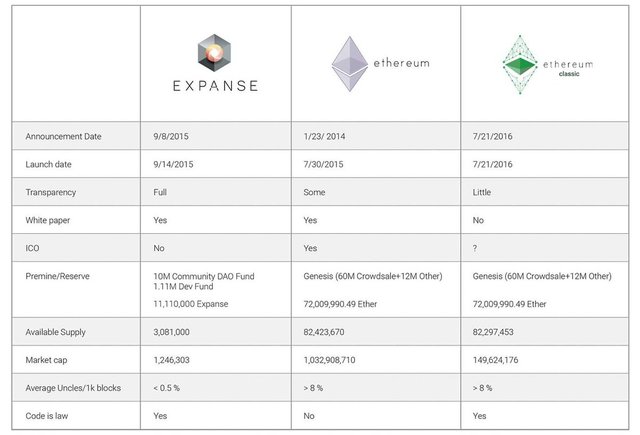Select Expanse average uncles value
This screenshot has width=640, height=435.
(x=166, y=388)
